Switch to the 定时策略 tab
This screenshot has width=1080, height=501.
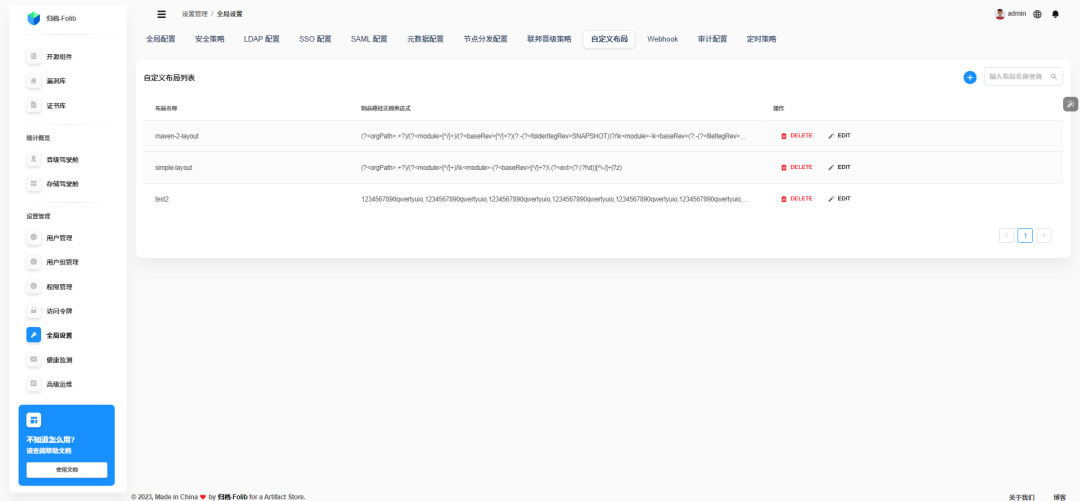click(x=761, y=39)
